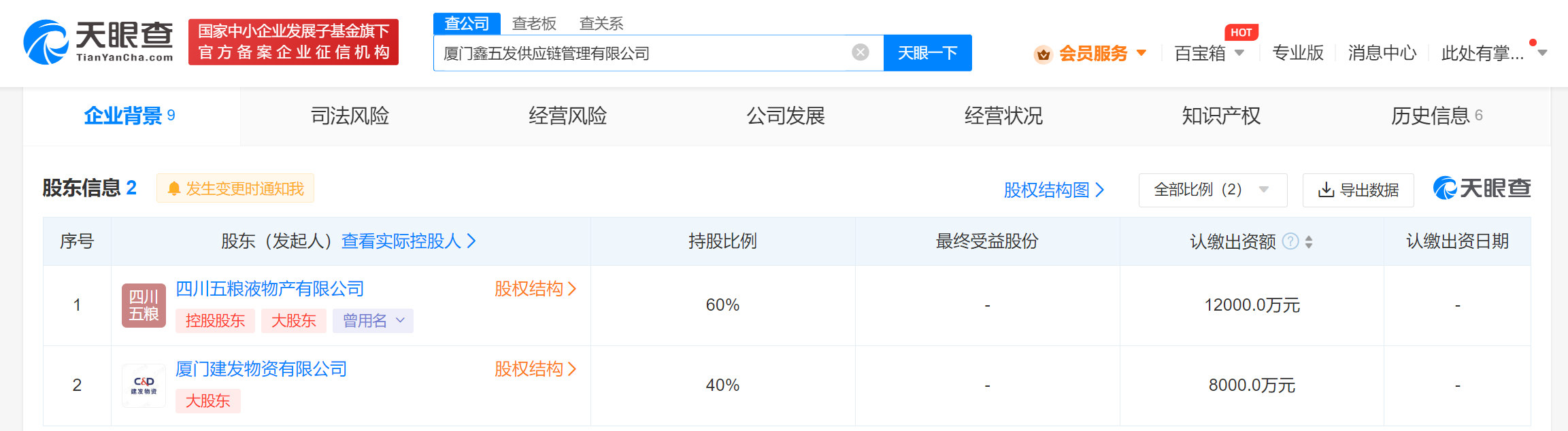Open the TianYanCha logo homepage
Viewport: 1568px width, 431px height.
(x=99, y=42)
